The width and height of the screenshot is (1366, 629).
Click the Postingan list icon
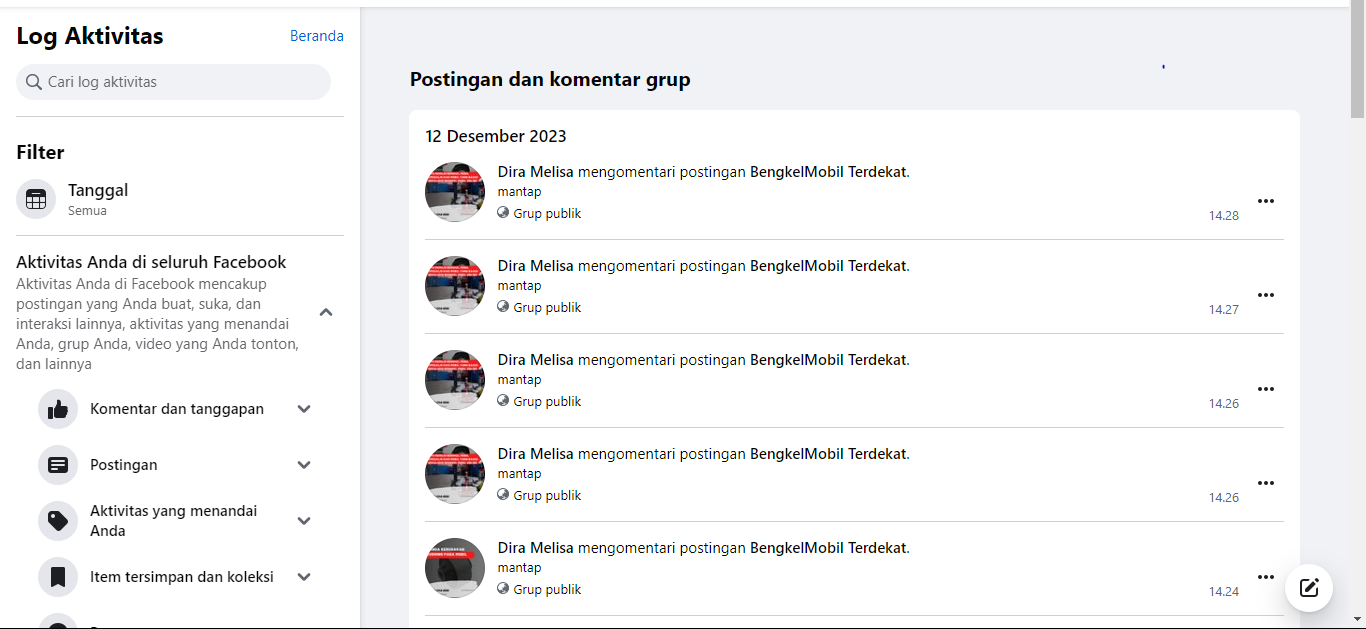pos(58,465)
